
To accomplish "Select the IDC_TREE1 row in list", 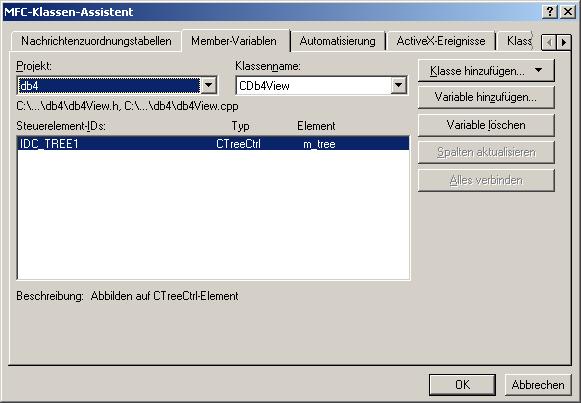I will pos(213,143).
